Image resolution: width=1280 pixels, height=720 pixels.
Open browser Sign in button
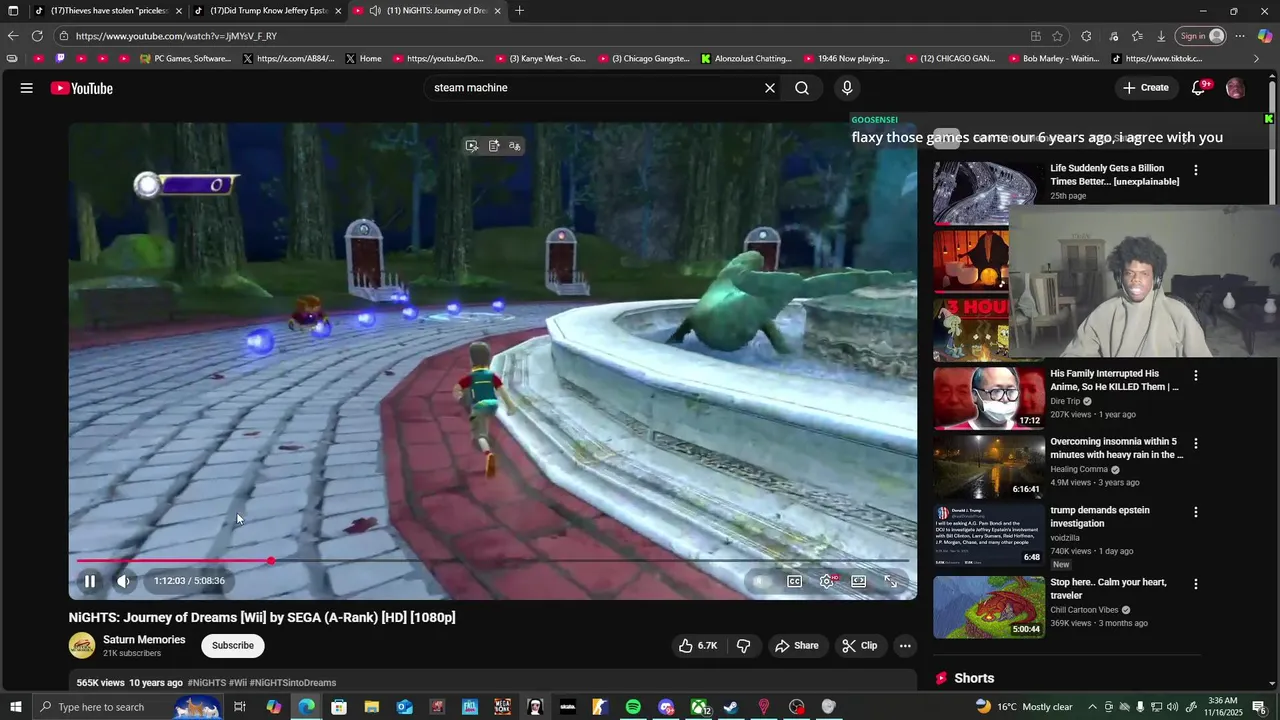[1202, 36]
